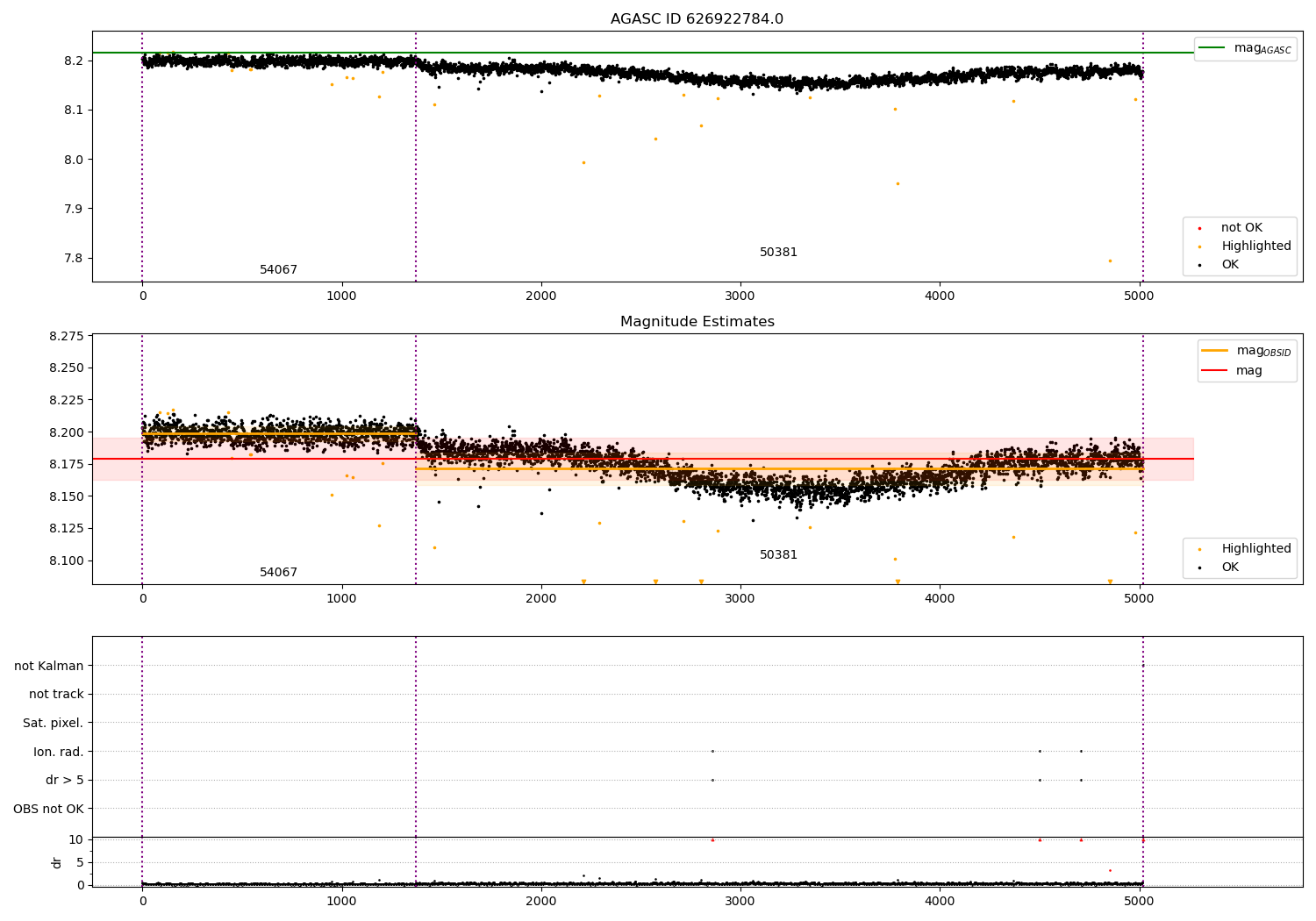Viewport: 1316px width, 921px height.
Task: Click the 'AGASC ID 626922784.0' plot title
Action: click(697, 19)
